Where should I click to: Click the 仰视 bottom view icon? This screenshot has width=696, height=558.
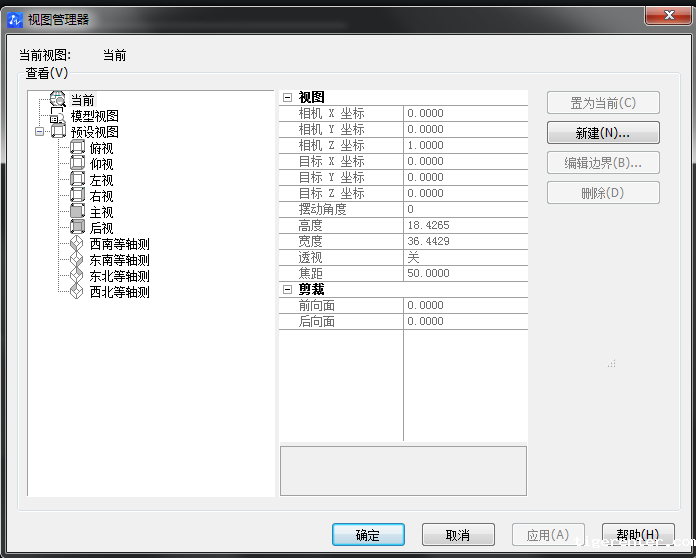[78, 164]
